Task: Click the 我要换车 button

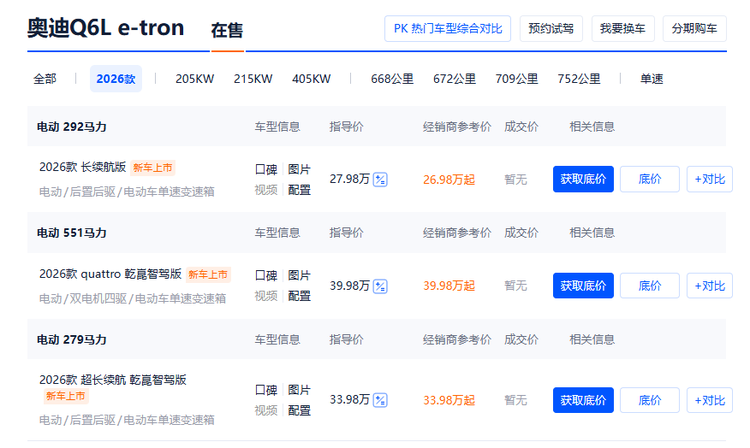Action: pos(629,29)
